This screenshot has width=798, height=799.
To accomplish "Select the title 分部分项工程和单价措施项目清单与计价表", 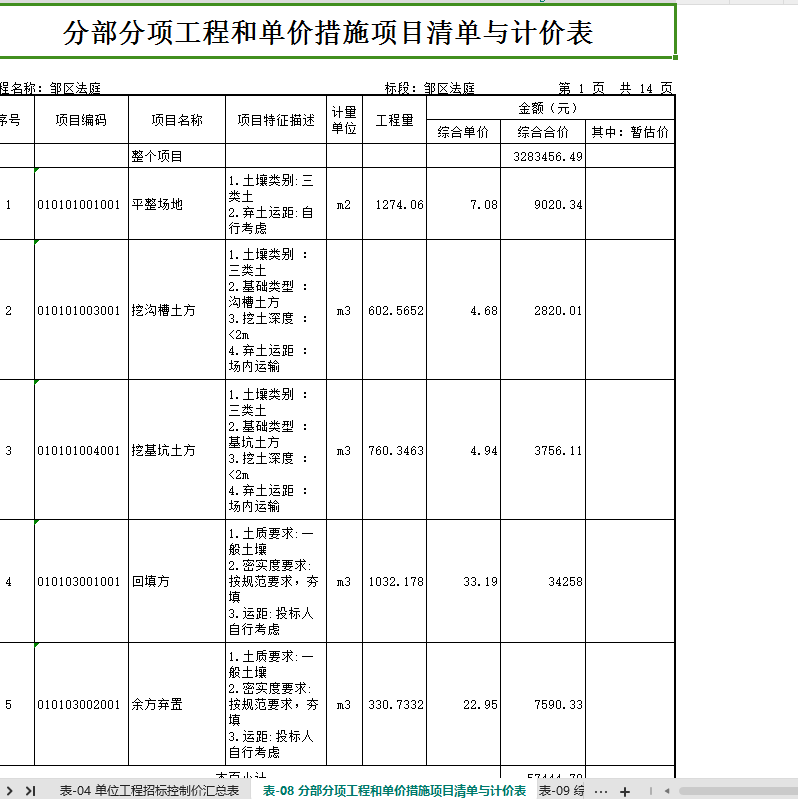I will [328, 33].
